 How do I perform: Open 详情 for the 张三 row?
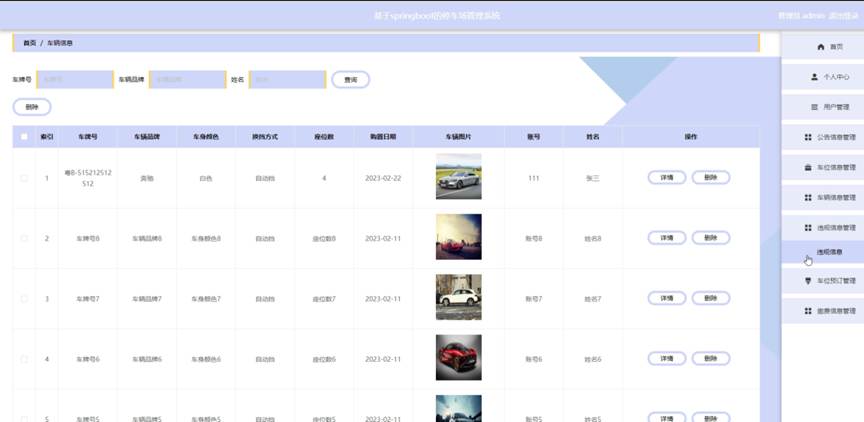coord(667,177)
